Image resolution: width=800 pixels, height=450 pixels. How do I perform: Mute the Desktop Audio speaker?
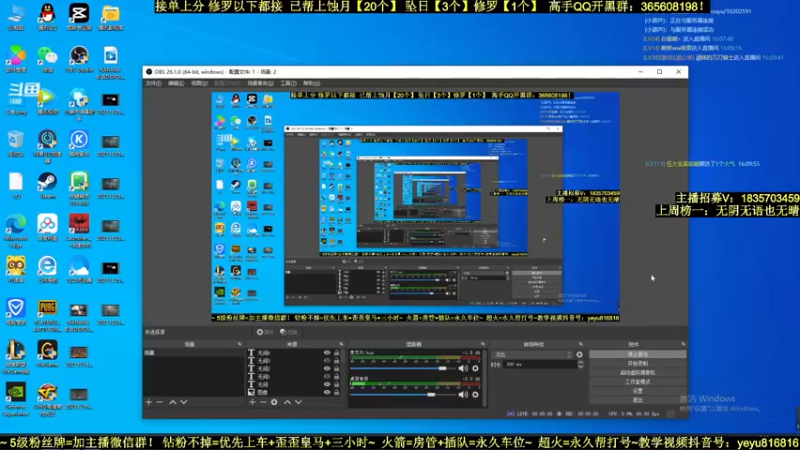pyautogui.click(x=463, y=394)
